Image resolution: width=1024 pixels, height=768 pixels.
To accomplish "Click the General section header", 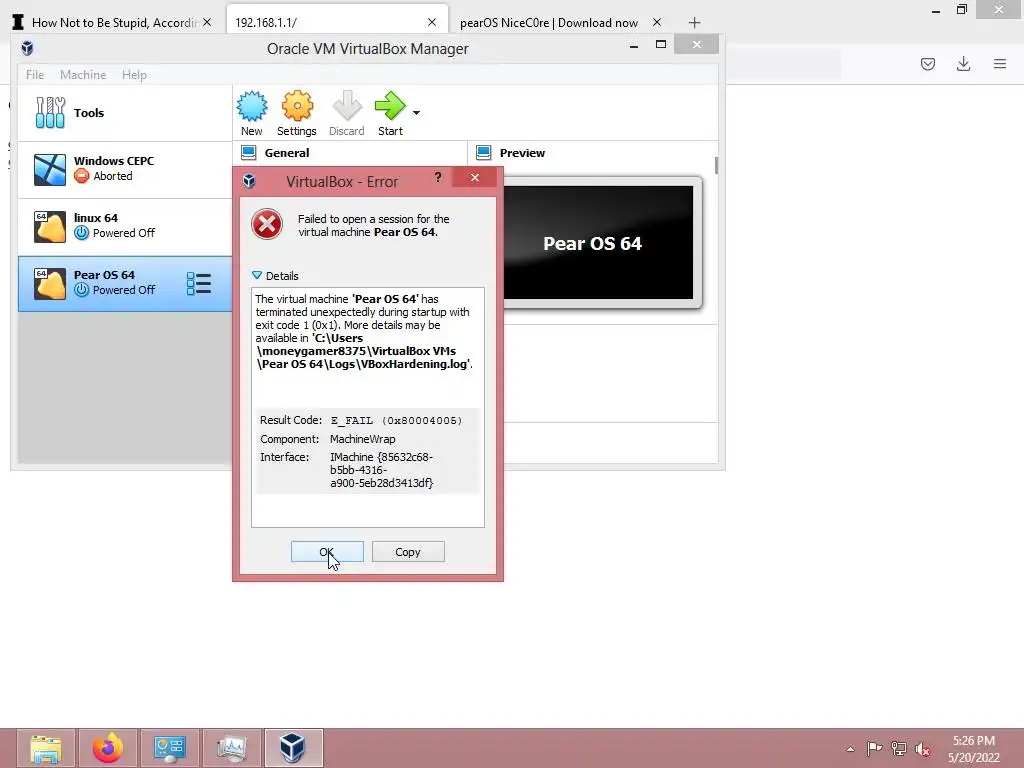I will pos(287,153).
